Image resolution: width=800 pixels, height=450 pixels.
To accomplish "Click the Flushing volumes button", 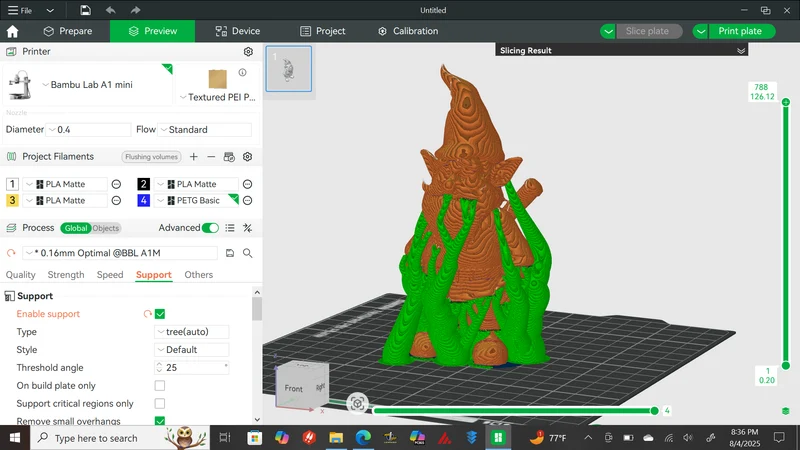I will coord(152,157).
